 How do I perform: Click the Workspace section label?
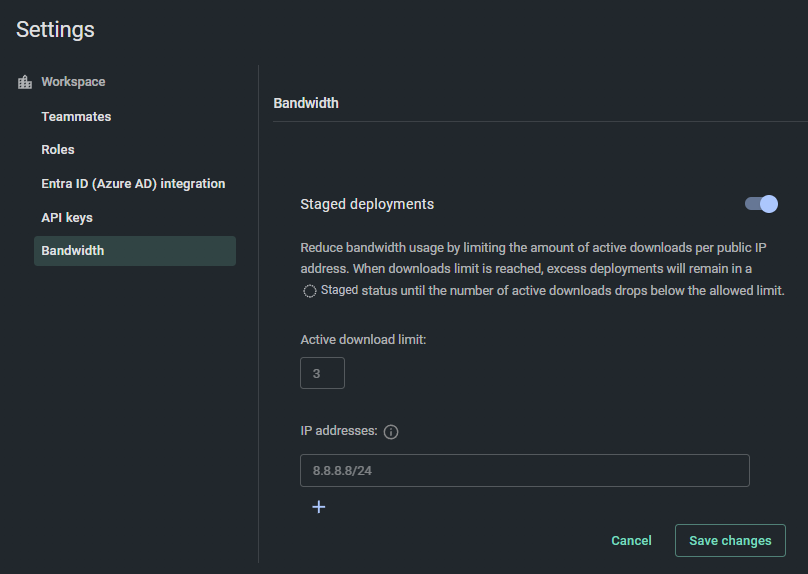coord(73,82)
